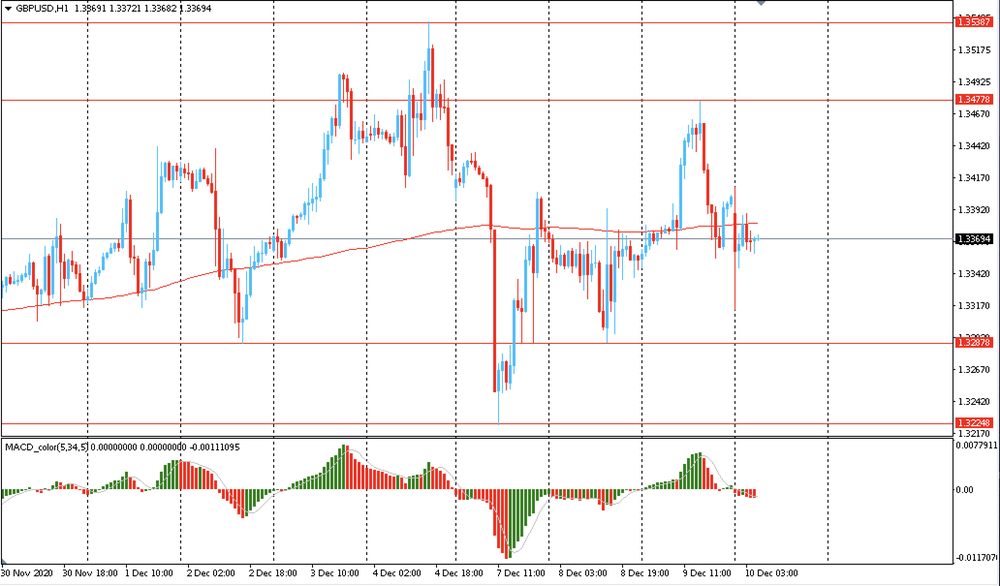This screenshot has height=586, width=1000.
Task: Click the 4 Dec 02:00 time label
Action: 397,573
